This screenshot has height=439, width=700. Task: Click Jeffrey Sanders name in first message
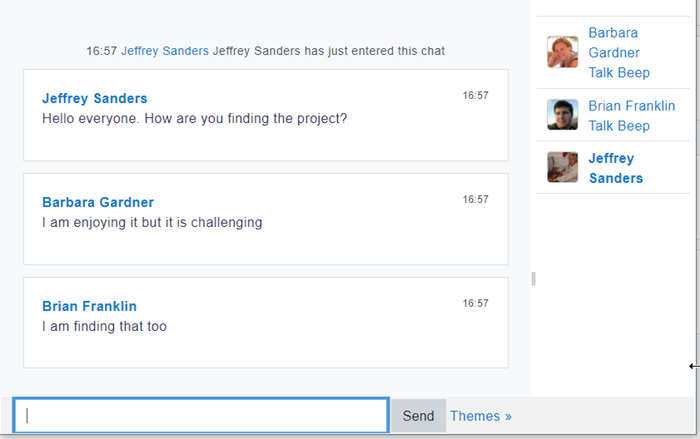[x=95, y=98]
